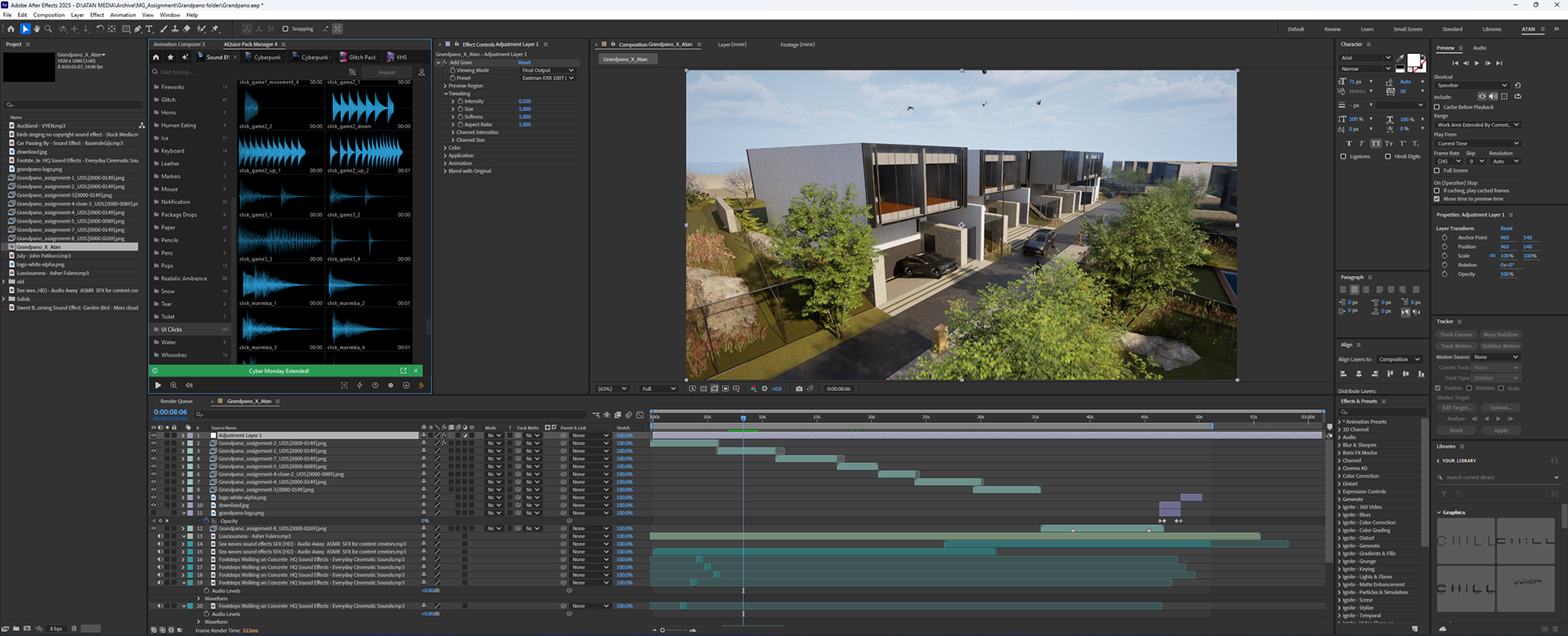Enable Full Screen preview checkbox

pos(1437,171)
